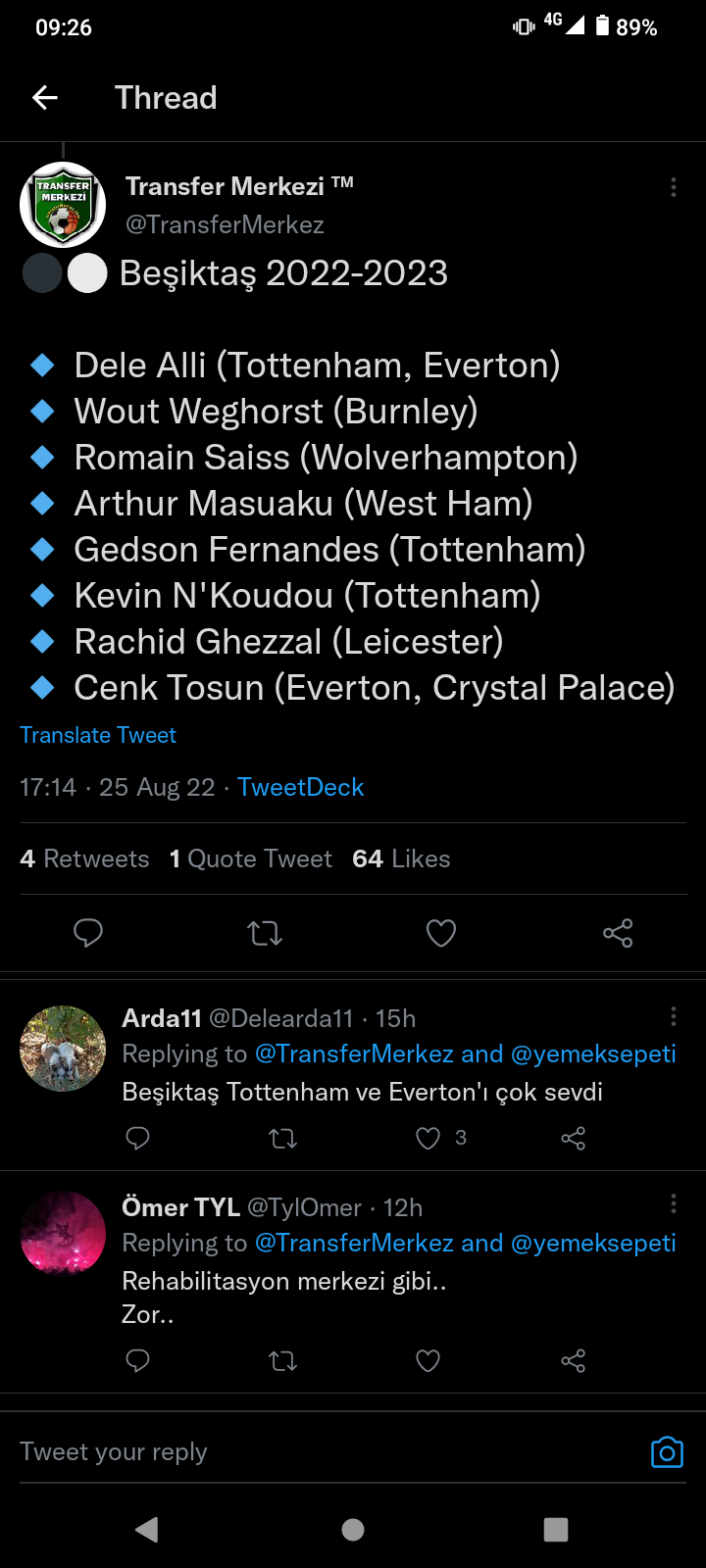The image size is (706, 1568).
Task: Expand options menu on Arda11's reply
Action: (x=674, y=1016)
